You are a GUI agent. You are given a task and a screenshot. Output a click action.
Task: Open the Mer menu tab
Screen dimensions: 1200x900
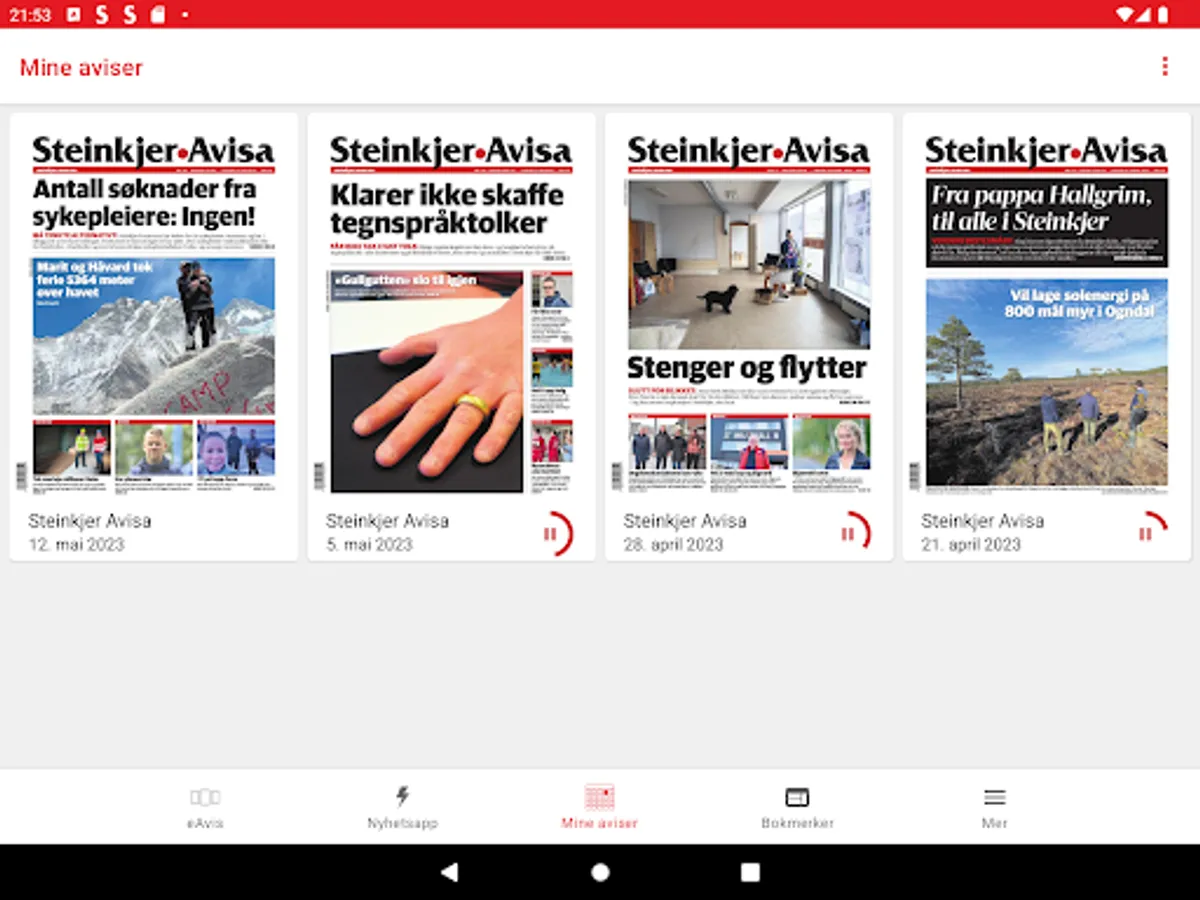[x=994, y=808]
